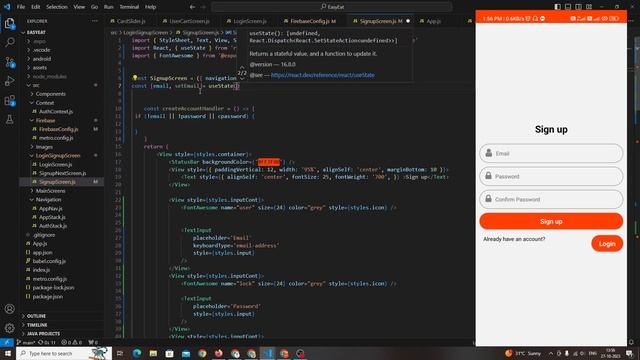The image size is (640, 360).
Task: Open the Run and Debug view
Action: coord(9,81)
